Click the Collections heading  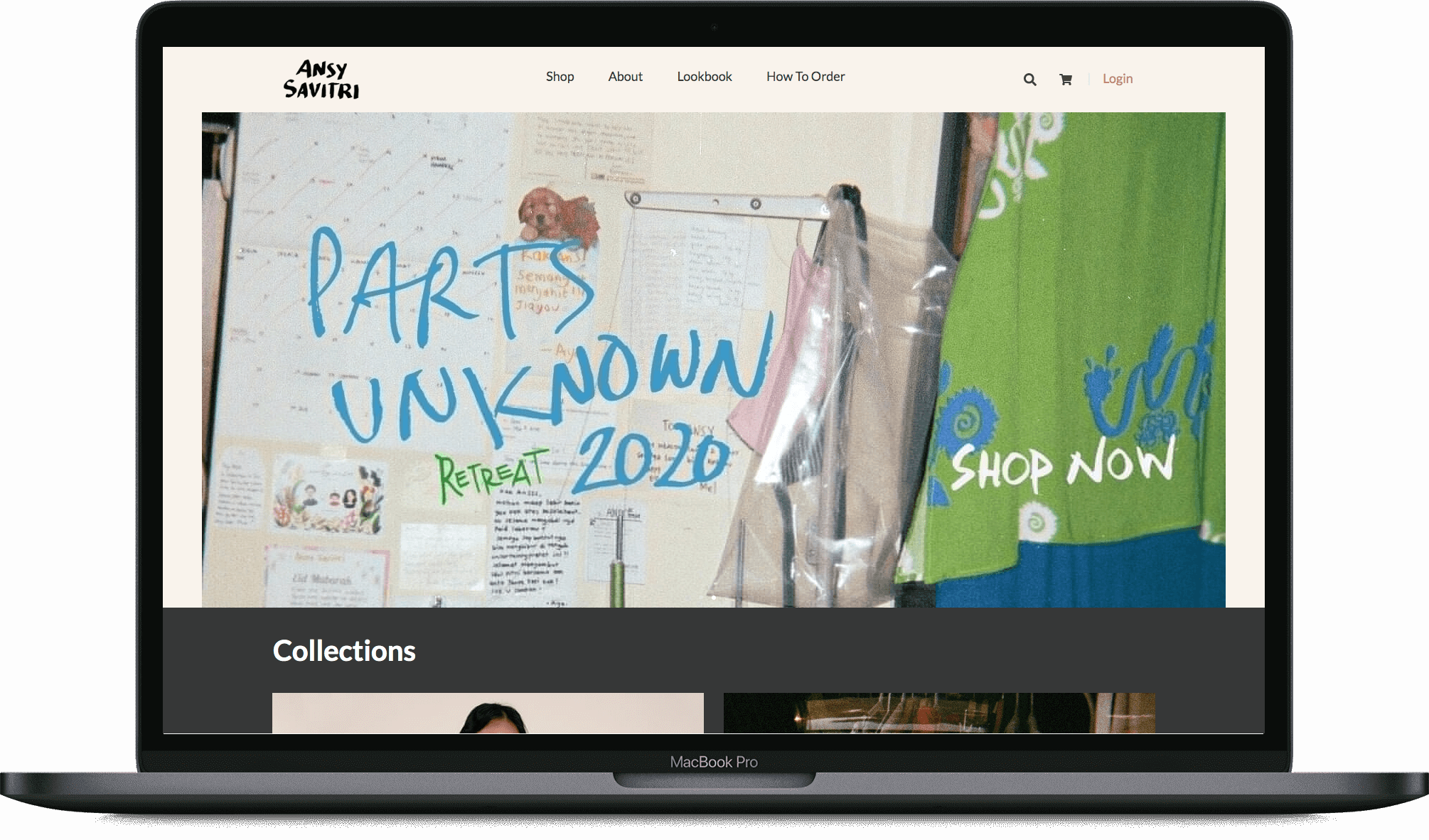tap(344, 651)
